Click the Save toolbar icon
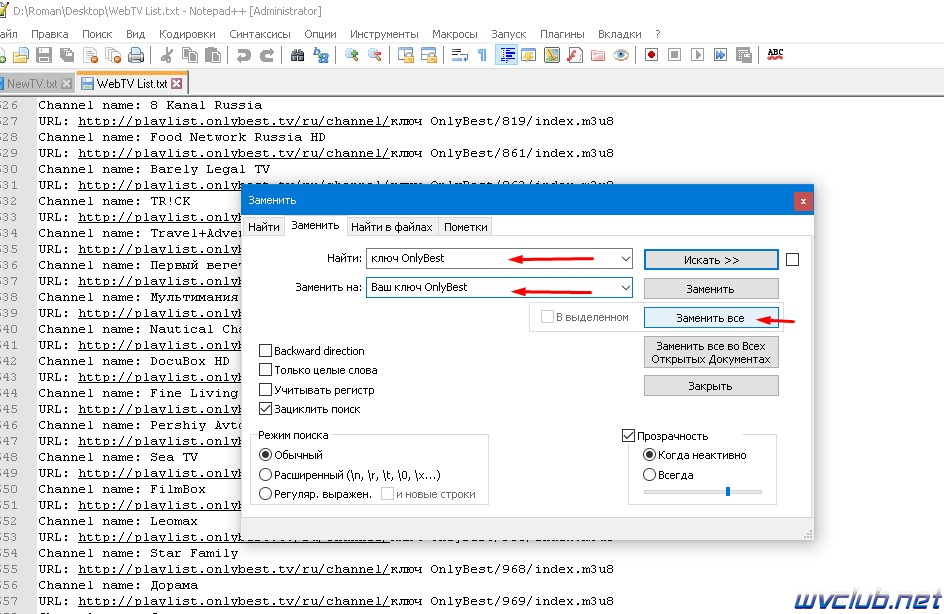This screenshot has width=944, height=614. 44,55
